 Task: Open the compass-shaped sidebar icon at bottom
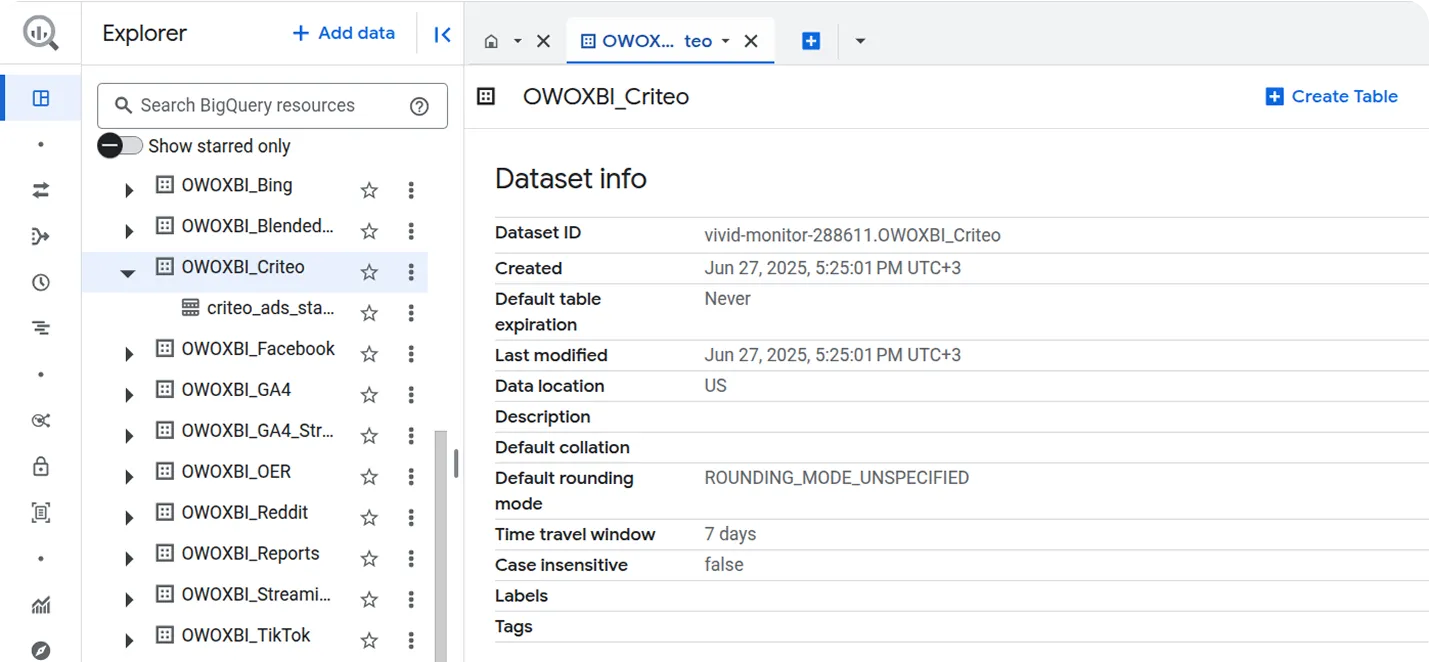point(41,650)
